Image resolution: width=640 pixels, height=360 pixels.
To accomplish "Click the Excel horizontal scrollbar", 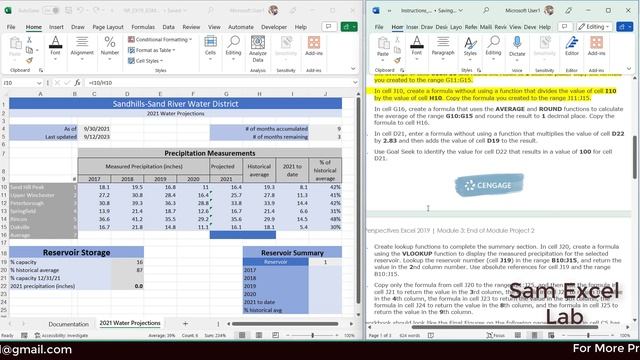I will tap(285, 324).
